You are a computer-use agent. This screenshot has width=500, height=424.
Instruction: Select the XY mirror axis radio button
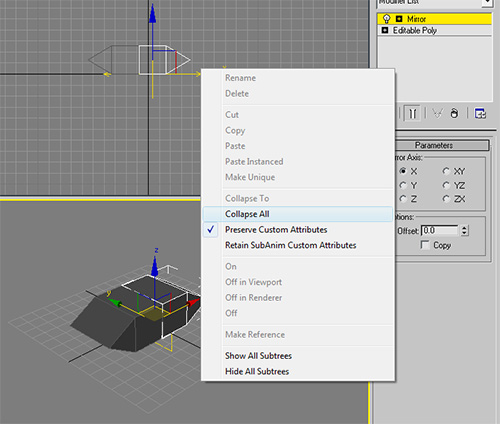(446, 171)
